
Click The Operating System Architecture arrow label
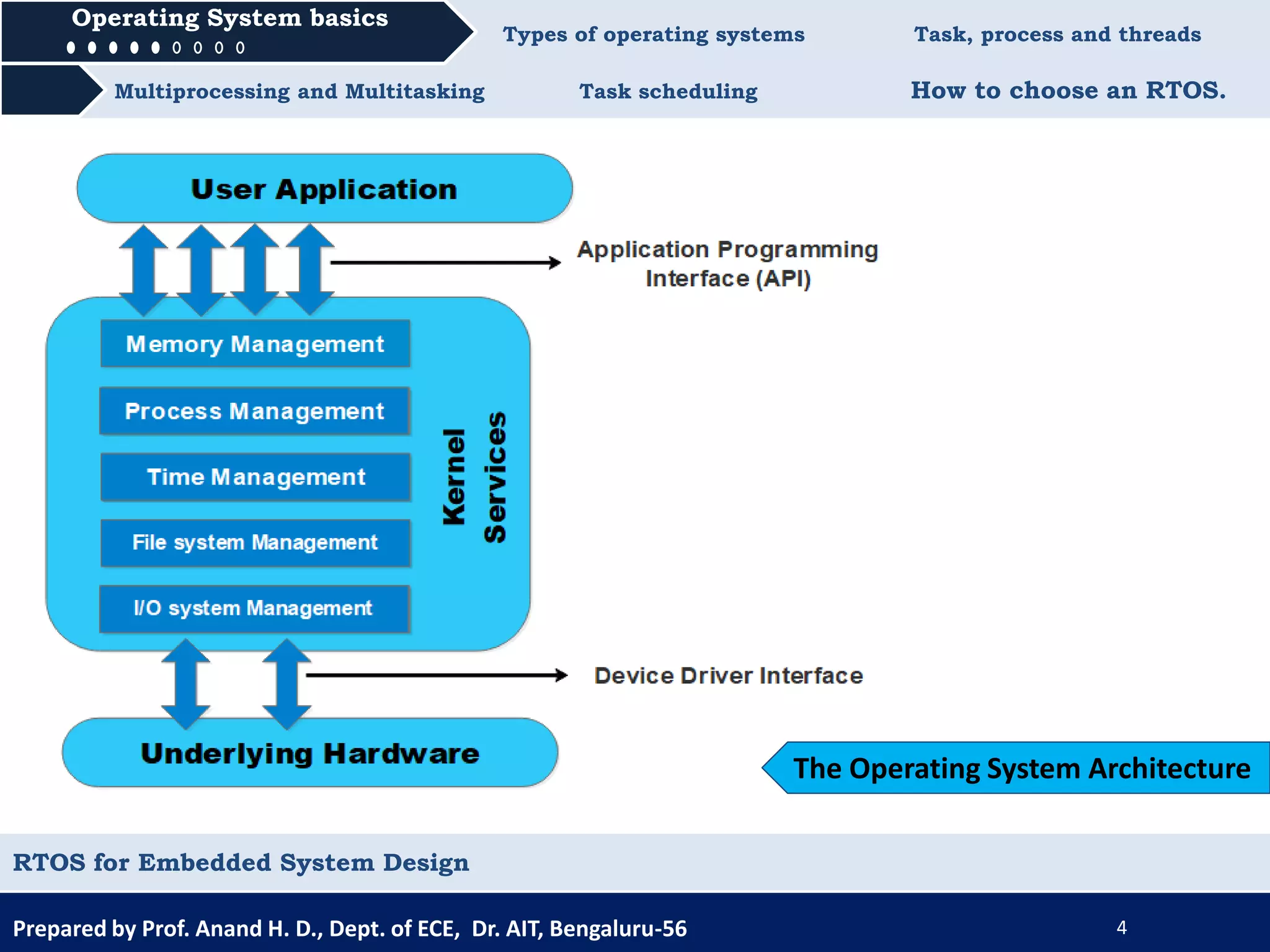1021,768
